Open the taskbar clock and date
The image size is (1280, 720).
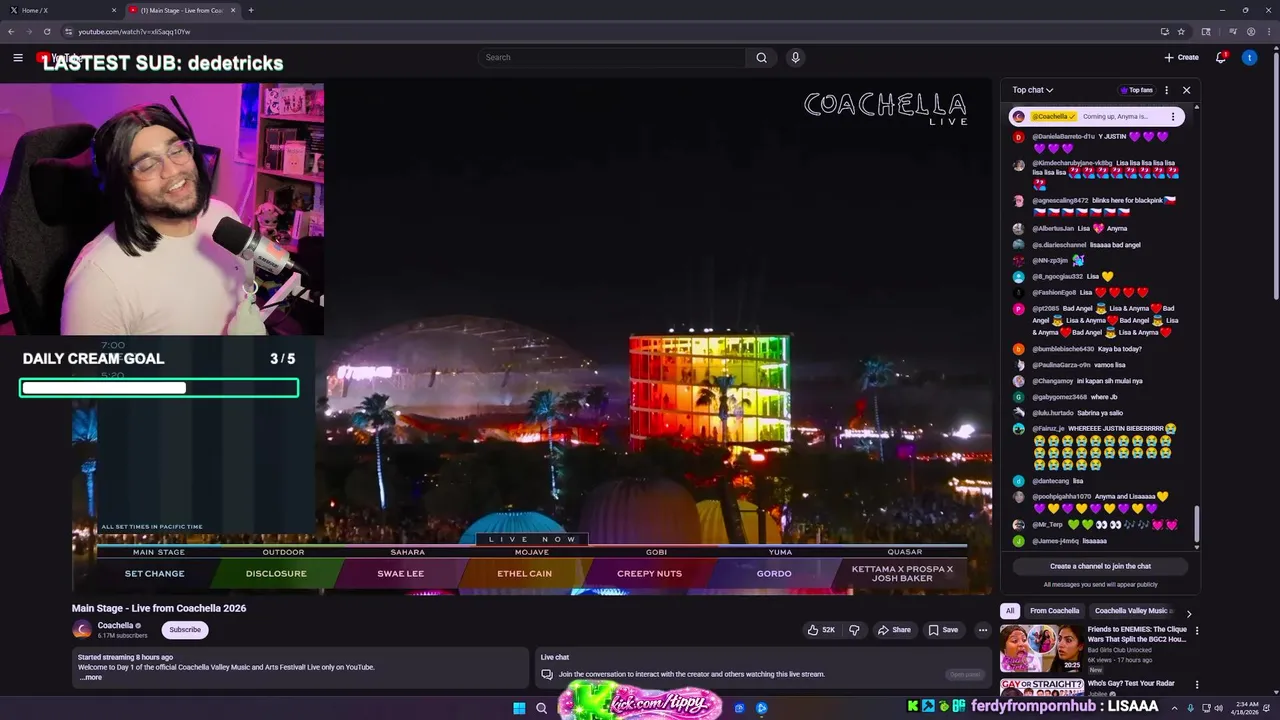tap(1246, 708)
